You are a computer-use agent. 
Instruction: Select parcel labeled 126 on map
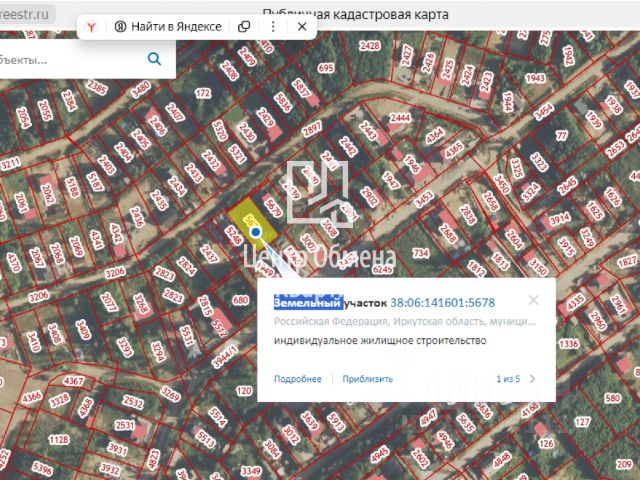point(546,443)
